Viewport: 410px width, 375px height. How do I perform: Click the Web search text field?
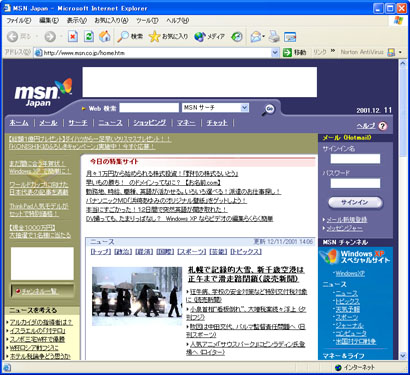click(149, 108)
